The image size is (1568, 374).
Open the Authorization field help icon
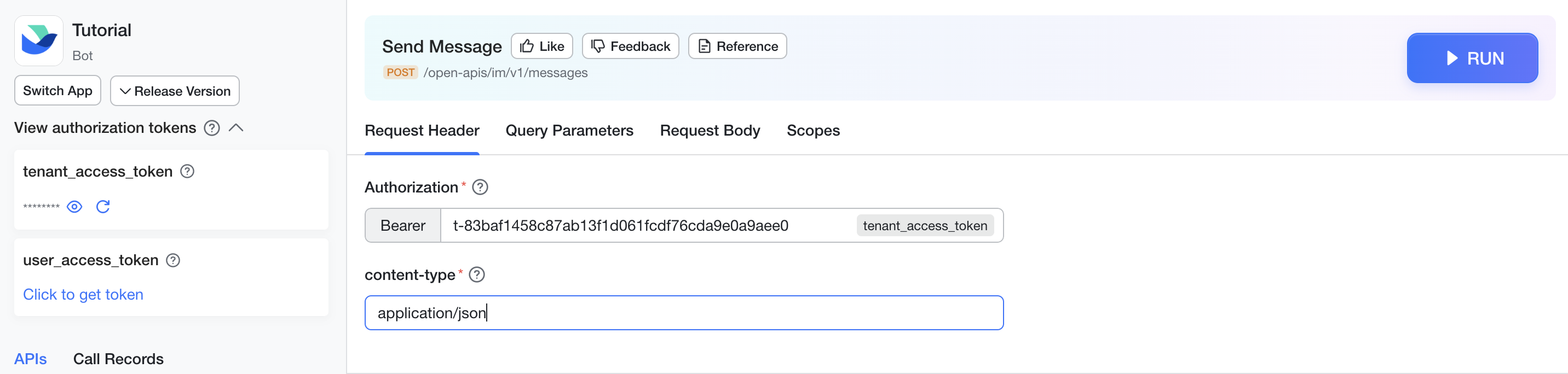(480, 188)
